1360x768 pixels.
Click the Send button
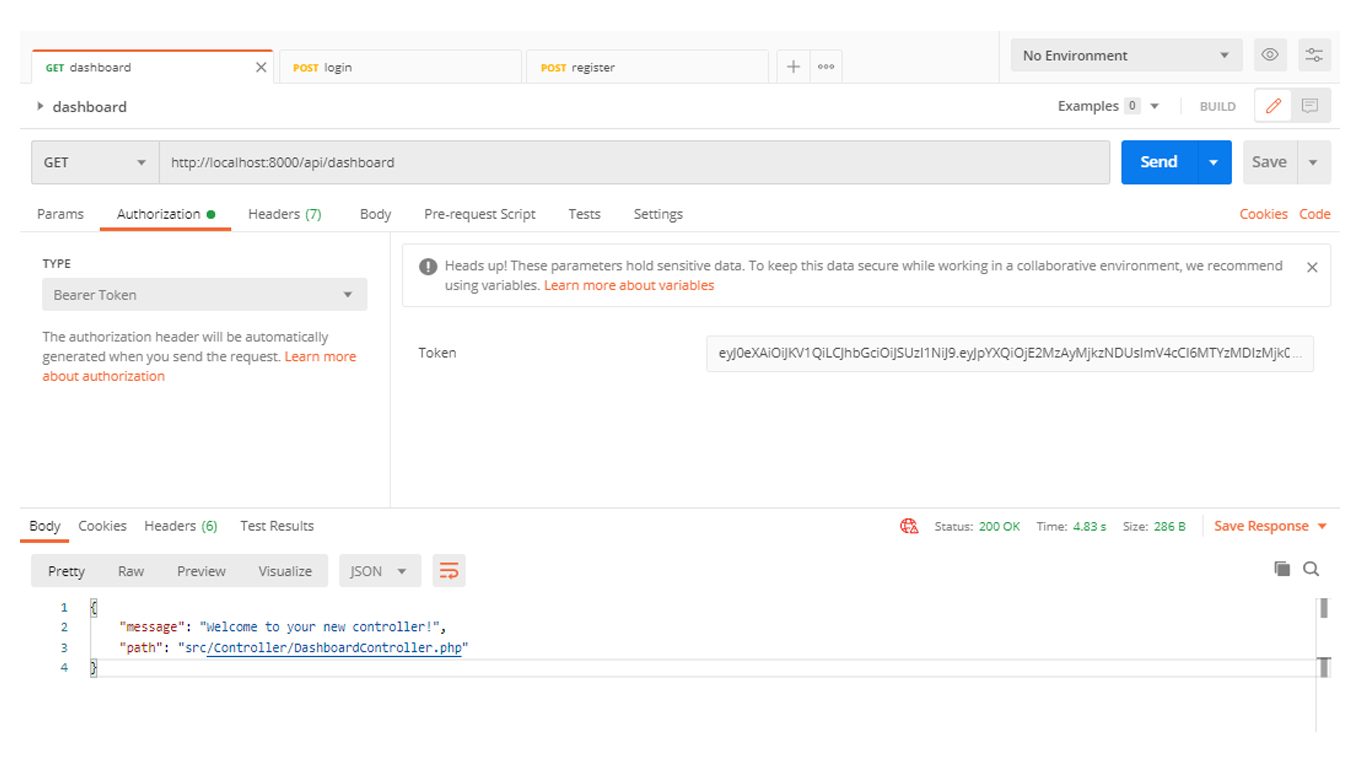tap(1157, 161)
